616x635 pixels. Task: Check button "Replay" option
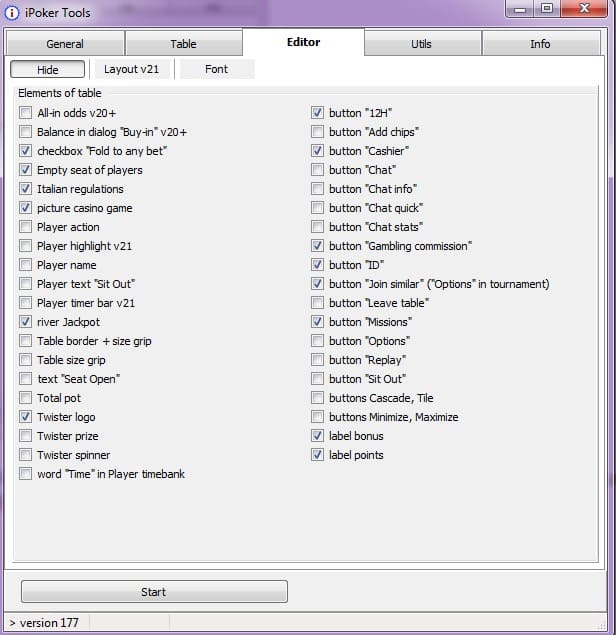coord(318,360)
